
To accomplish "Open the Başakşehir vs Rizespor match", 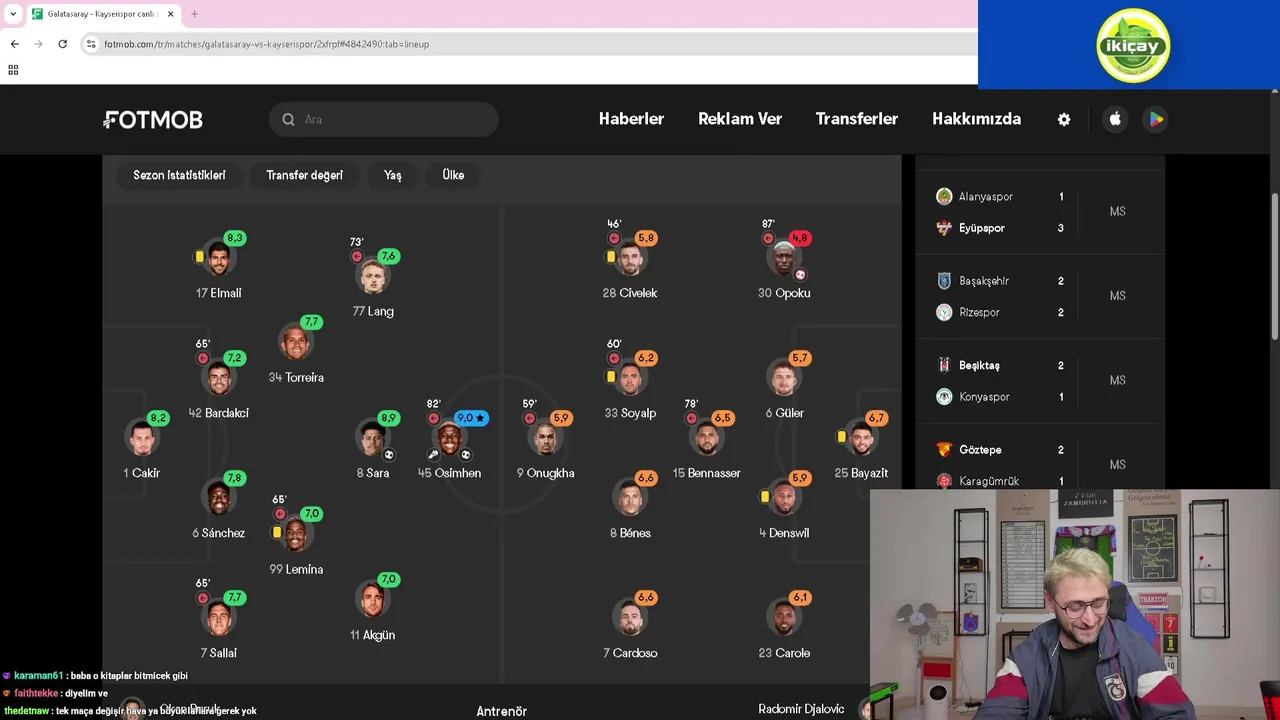I will (1040, 297).
